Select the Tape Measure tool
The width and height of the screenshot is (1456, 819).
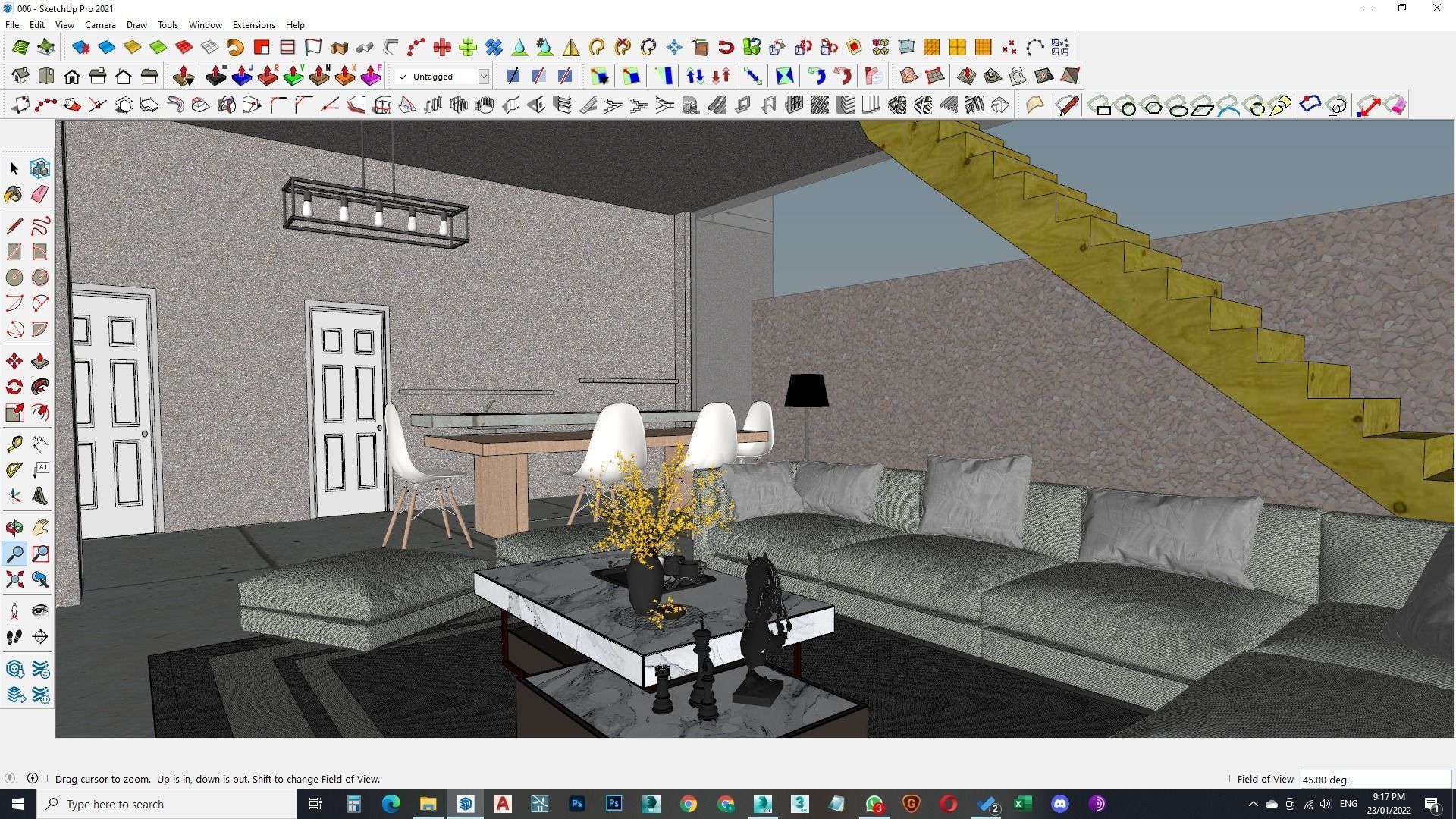[x=14, y=444]
